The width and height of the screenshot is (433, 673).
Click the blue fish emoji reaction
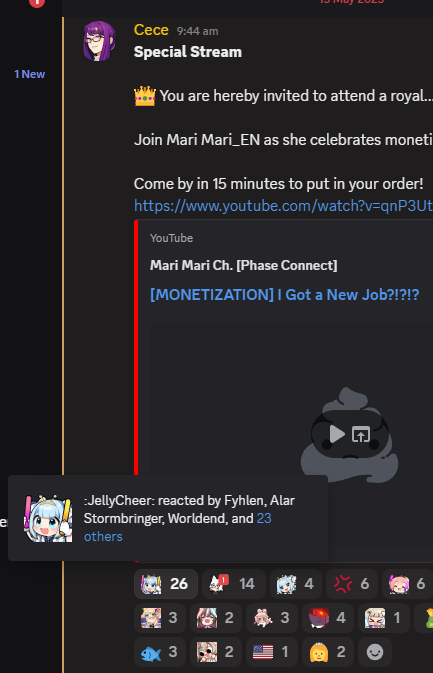160,652
